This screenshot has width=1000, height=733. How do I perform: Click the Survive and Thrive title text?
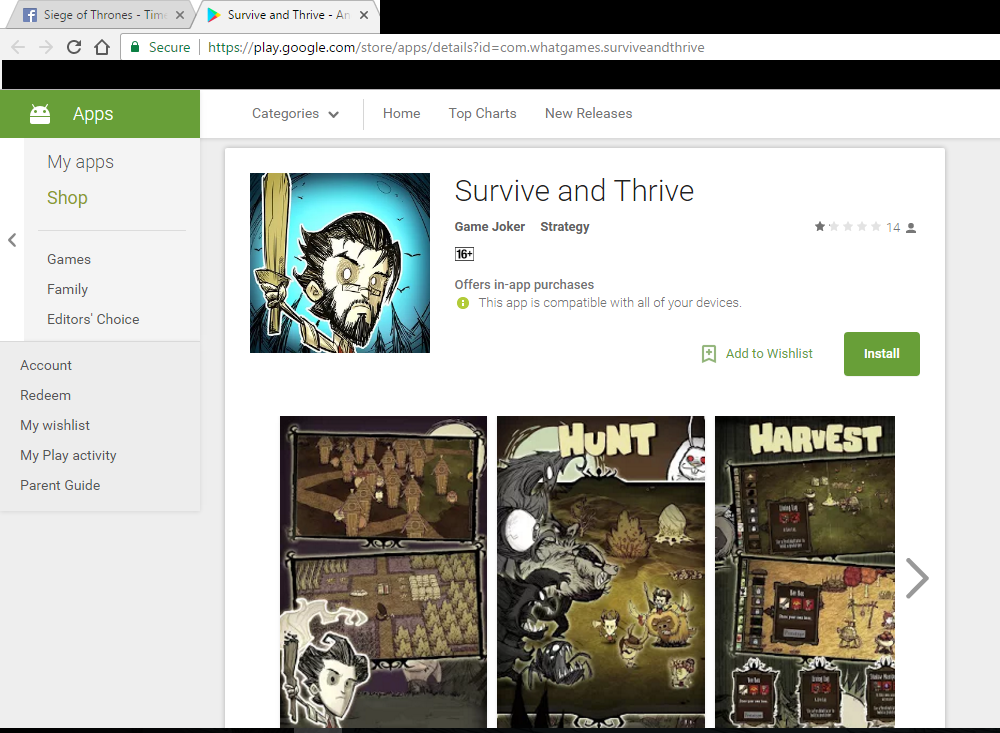tap(574, 191)
